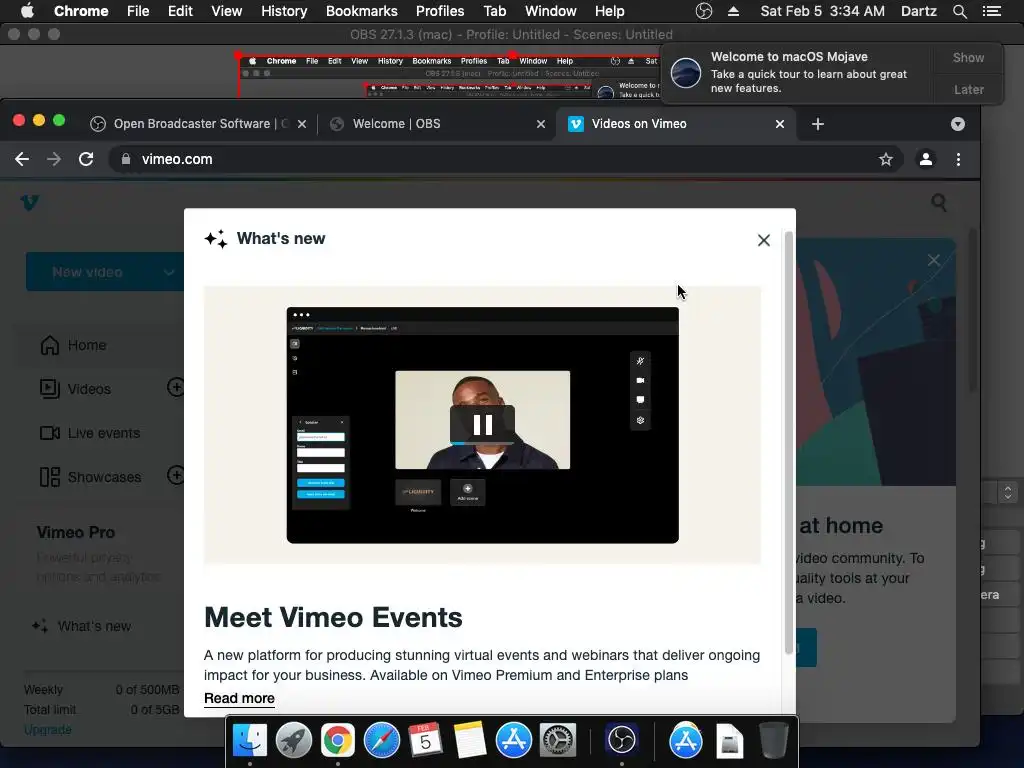The height and width of the screenshot is (768, 1024).
Task: Go back in Chrome
Action: tap(22, 159)
